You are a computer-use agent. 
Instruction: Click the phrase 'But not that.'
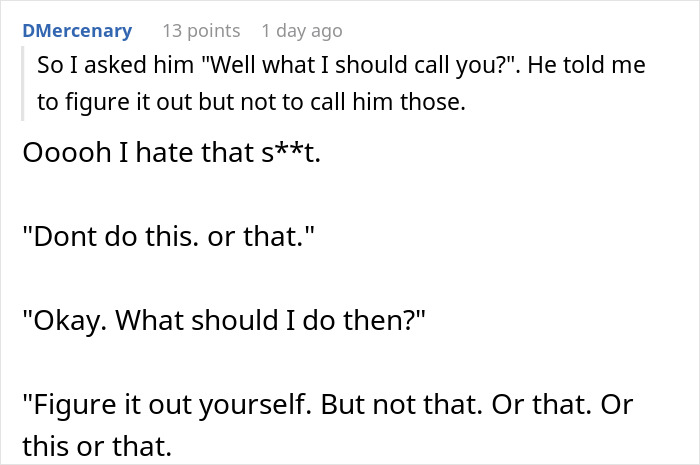pyautogui.click(x=402, y=405)
